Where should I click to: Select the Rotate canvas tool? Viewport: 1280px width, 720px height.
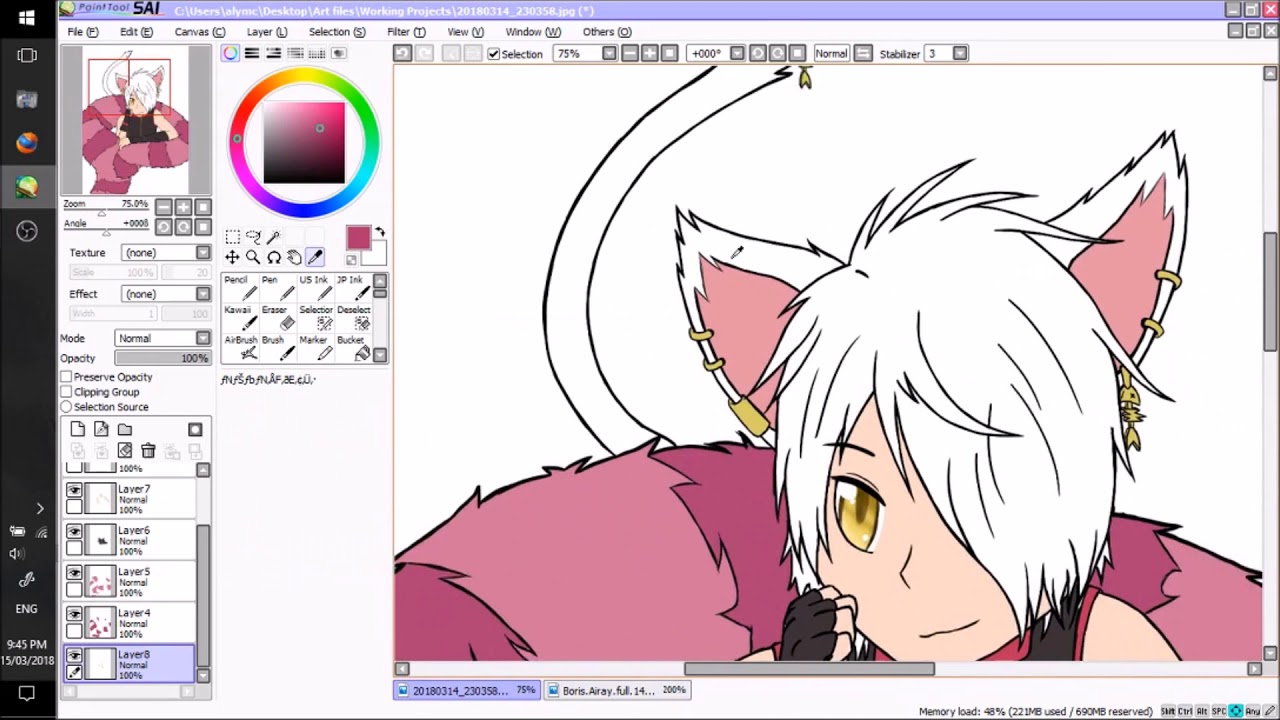tap(273, 257)
